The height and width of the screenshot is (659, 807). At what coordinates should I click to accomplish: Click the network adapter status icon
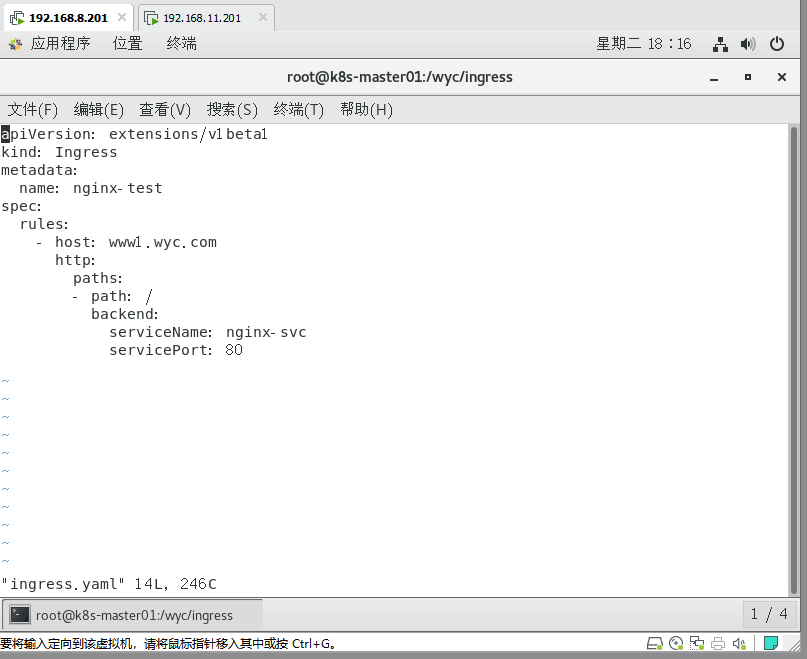[x=697, y=643]
